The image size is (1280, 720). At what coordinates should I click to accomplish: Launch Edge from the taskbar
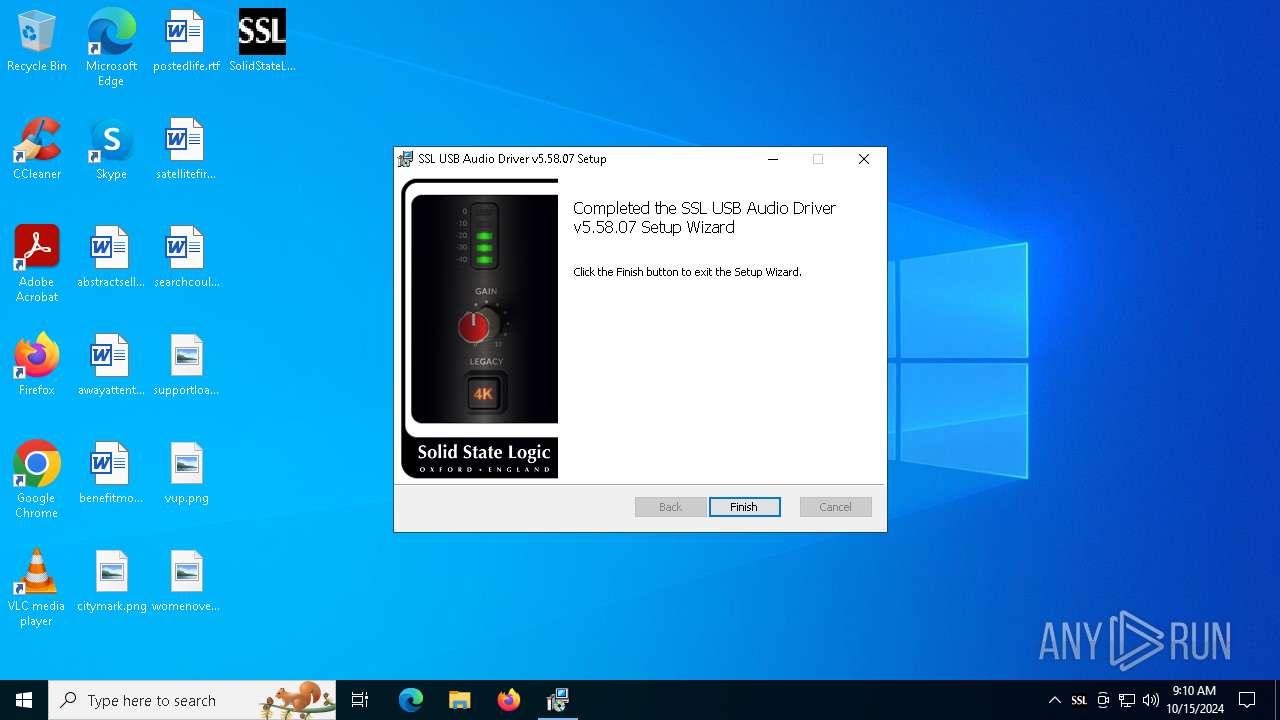click(411, 700)
